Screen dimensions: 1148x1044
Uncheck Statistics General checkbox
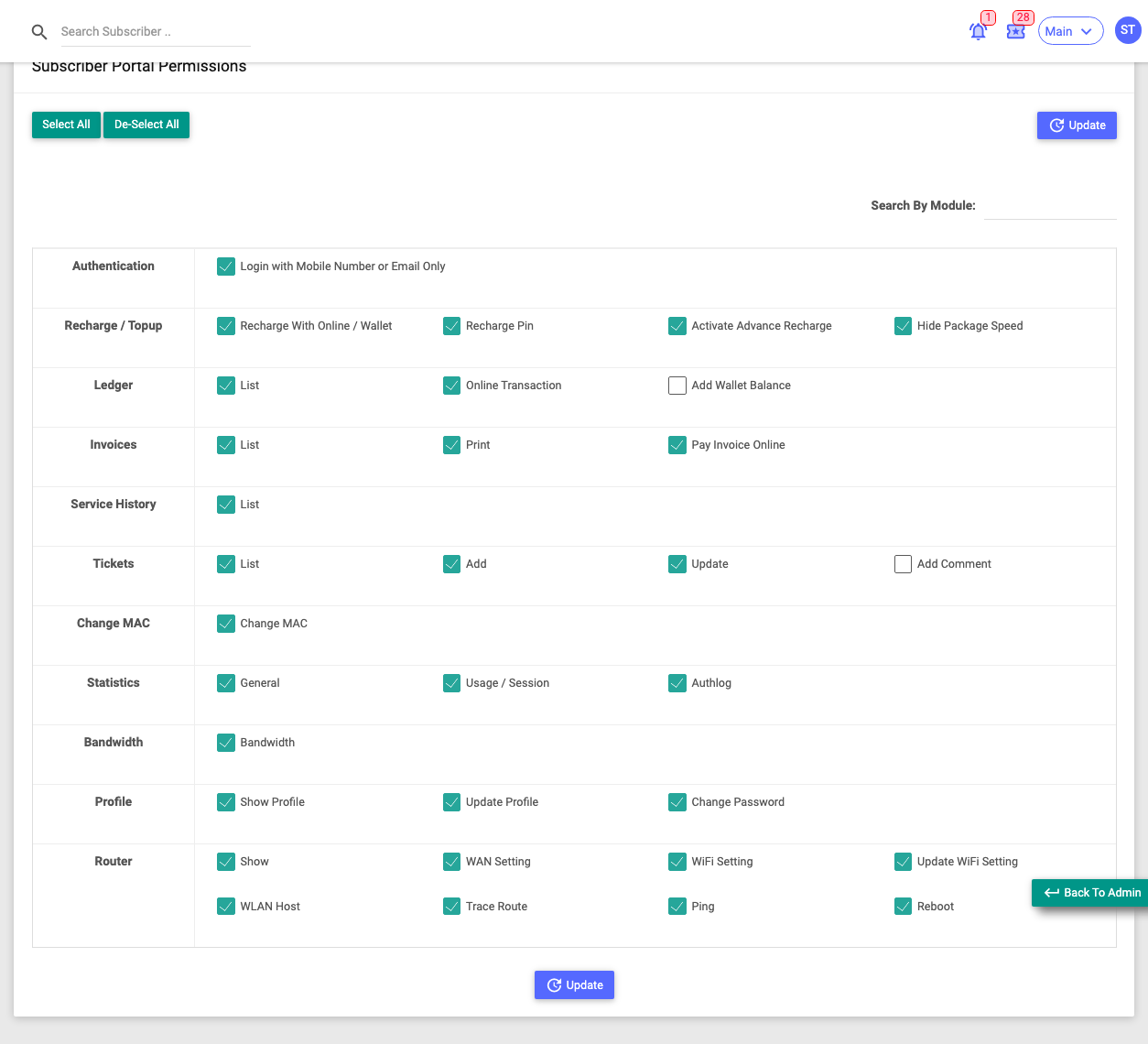pos(226,683)
